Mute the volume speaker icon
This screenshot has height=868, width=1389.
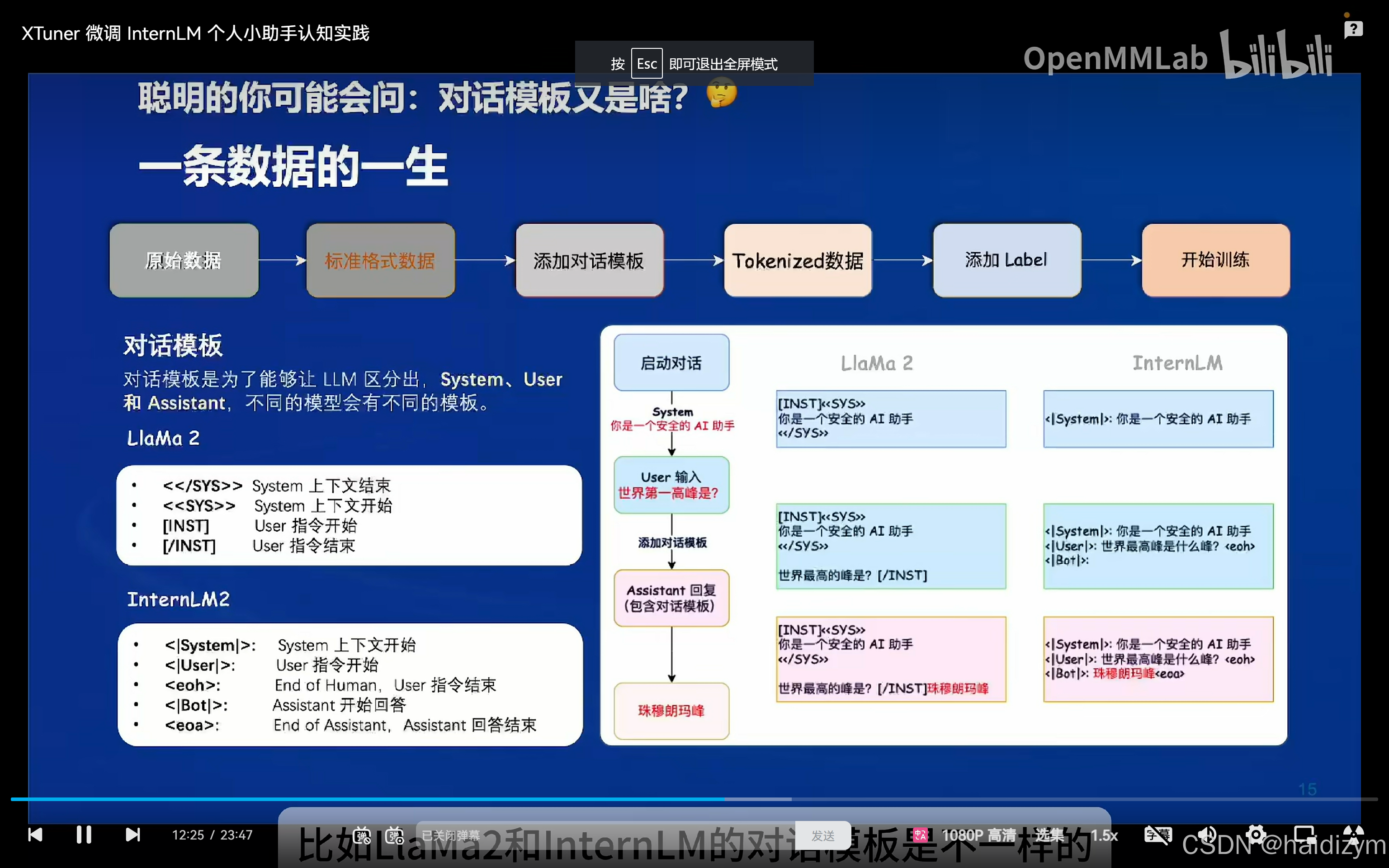point(1206,834)
